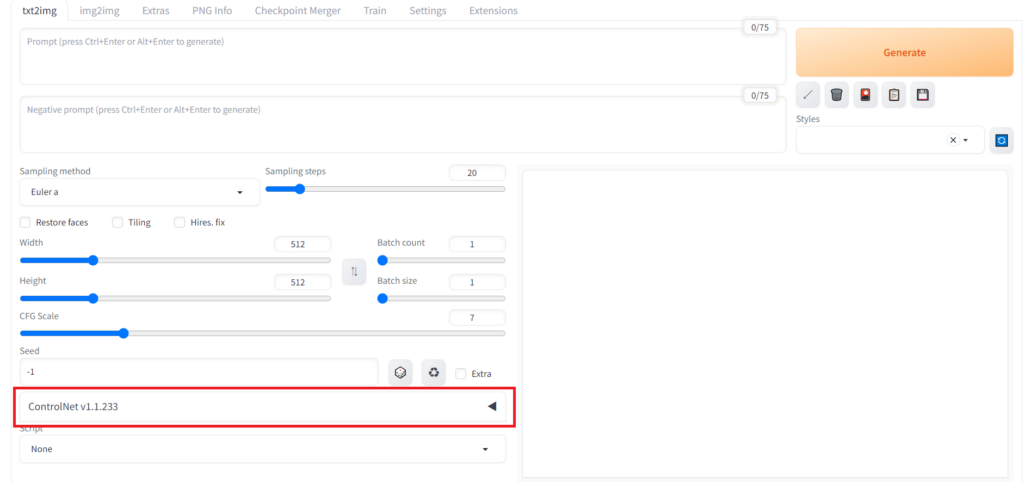Click the dice randomize seed icon
The width and height of the screenshot is (1024, 482).
click(x=400, y=373)
